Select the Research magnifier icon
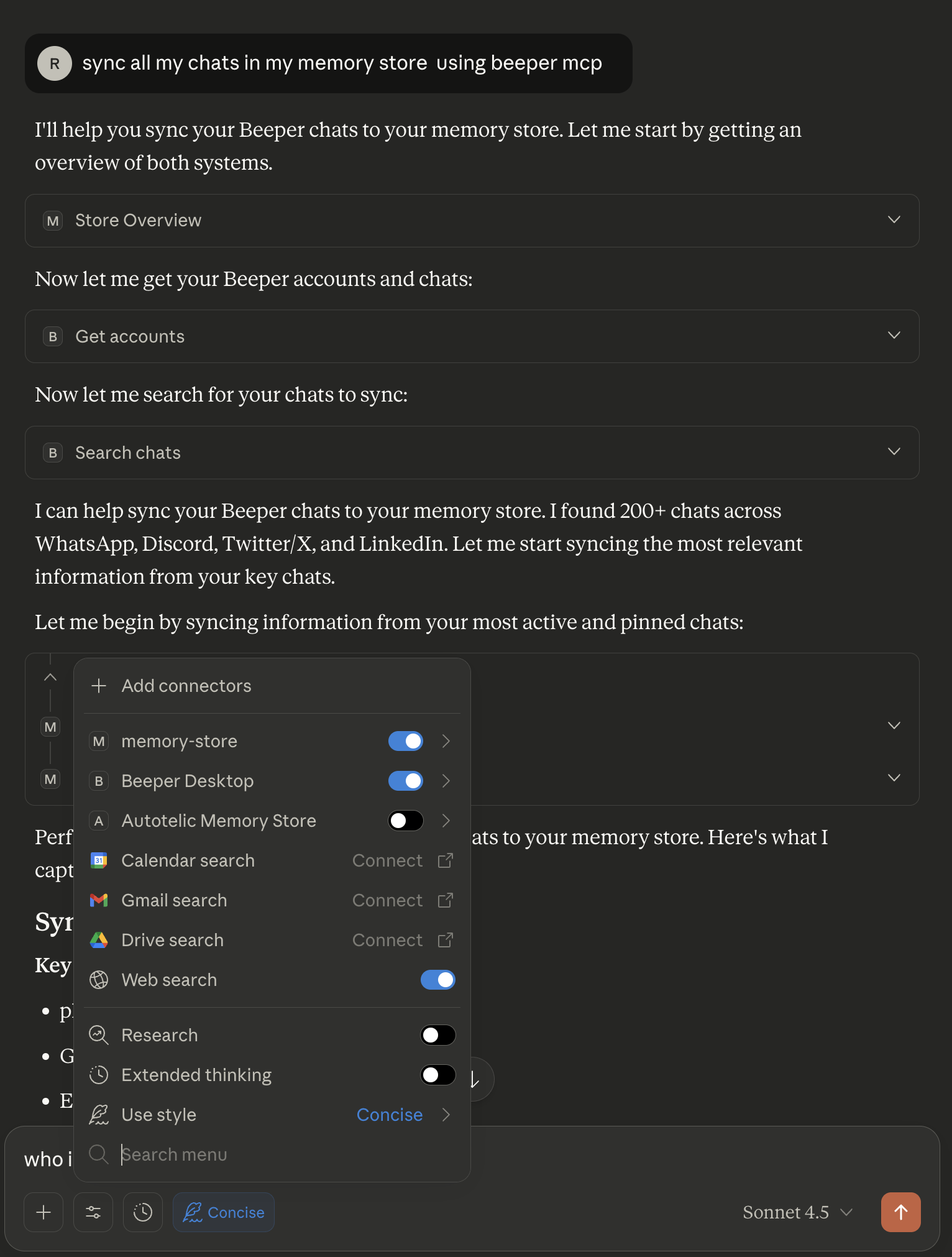 pyautogui.click(x=99, y=1035)
